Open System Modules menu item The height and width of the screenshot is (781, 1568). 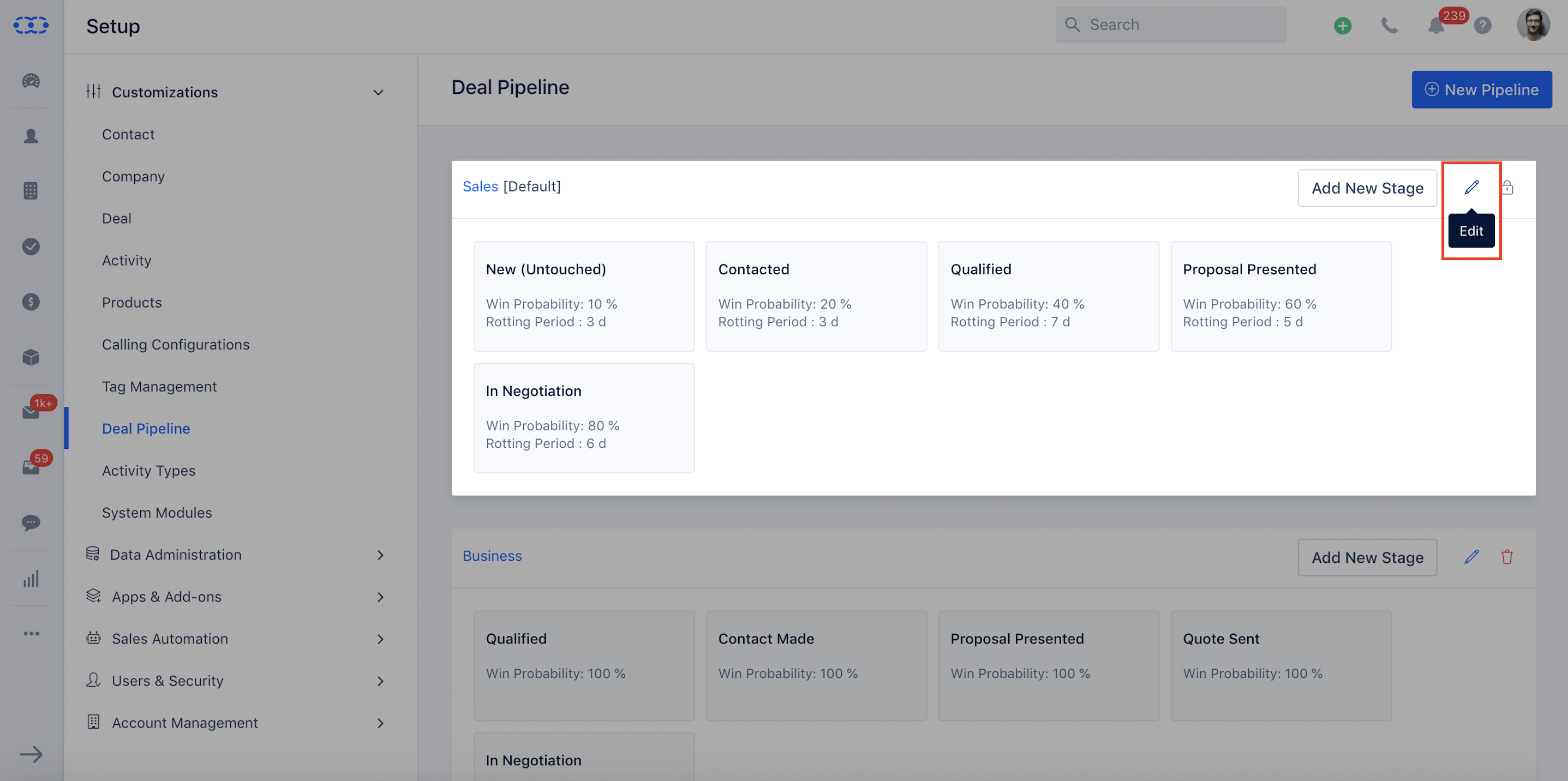tap(157, 512)
